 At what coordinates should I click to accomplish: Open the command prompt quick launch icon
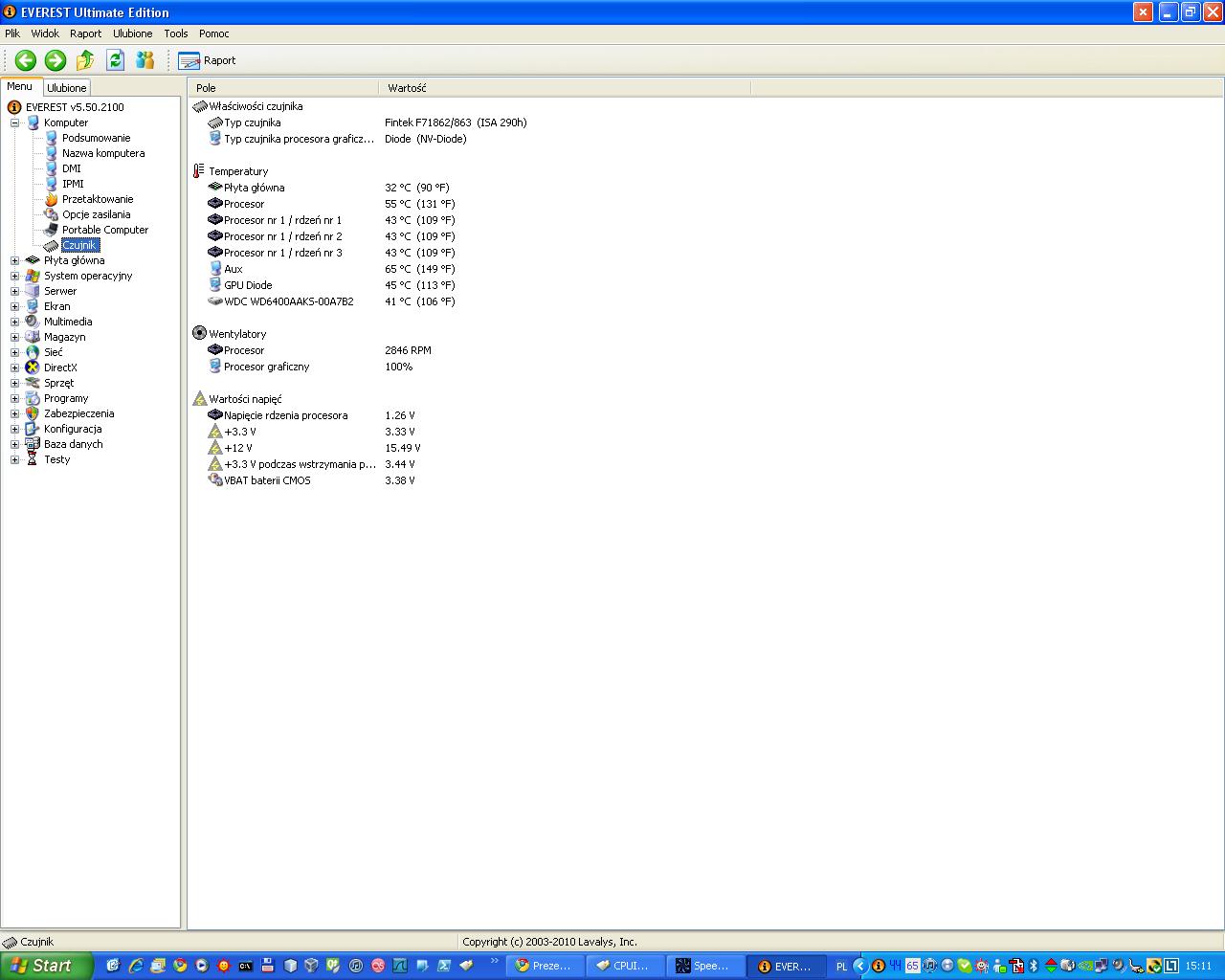pos(246,966)
